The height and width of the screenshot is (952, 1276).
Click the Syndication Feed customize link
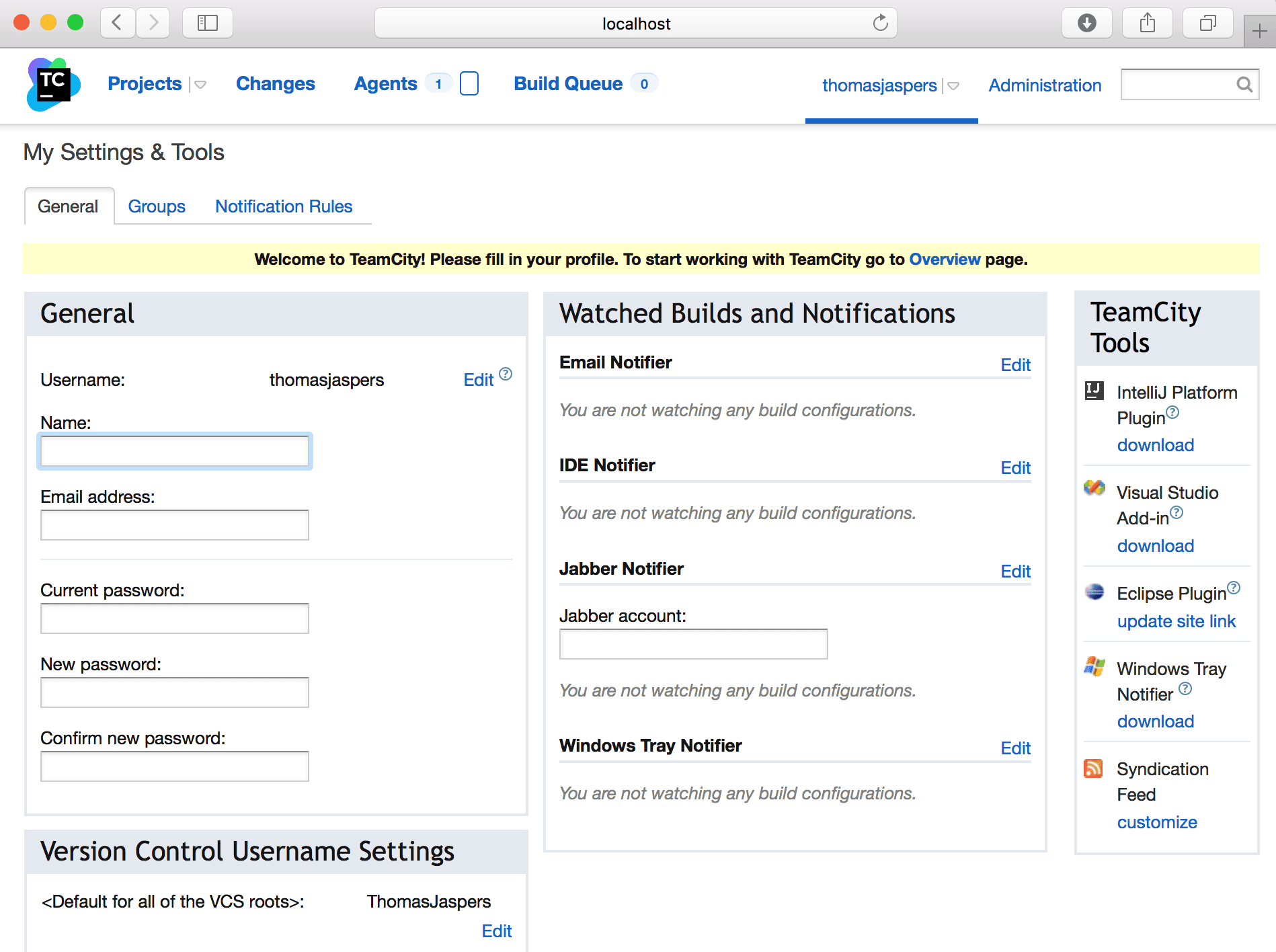point(1157,822)
